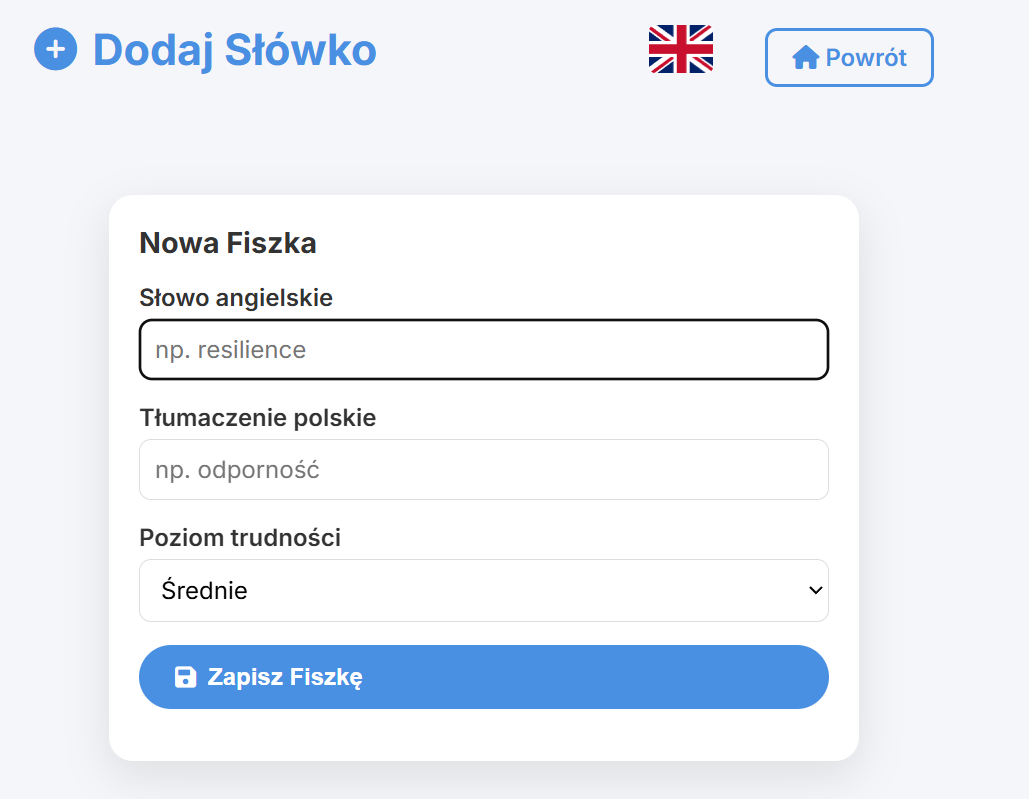1029x799 pixels.
Task: Click the floppy disk save icon
Action: pos(185,677)
